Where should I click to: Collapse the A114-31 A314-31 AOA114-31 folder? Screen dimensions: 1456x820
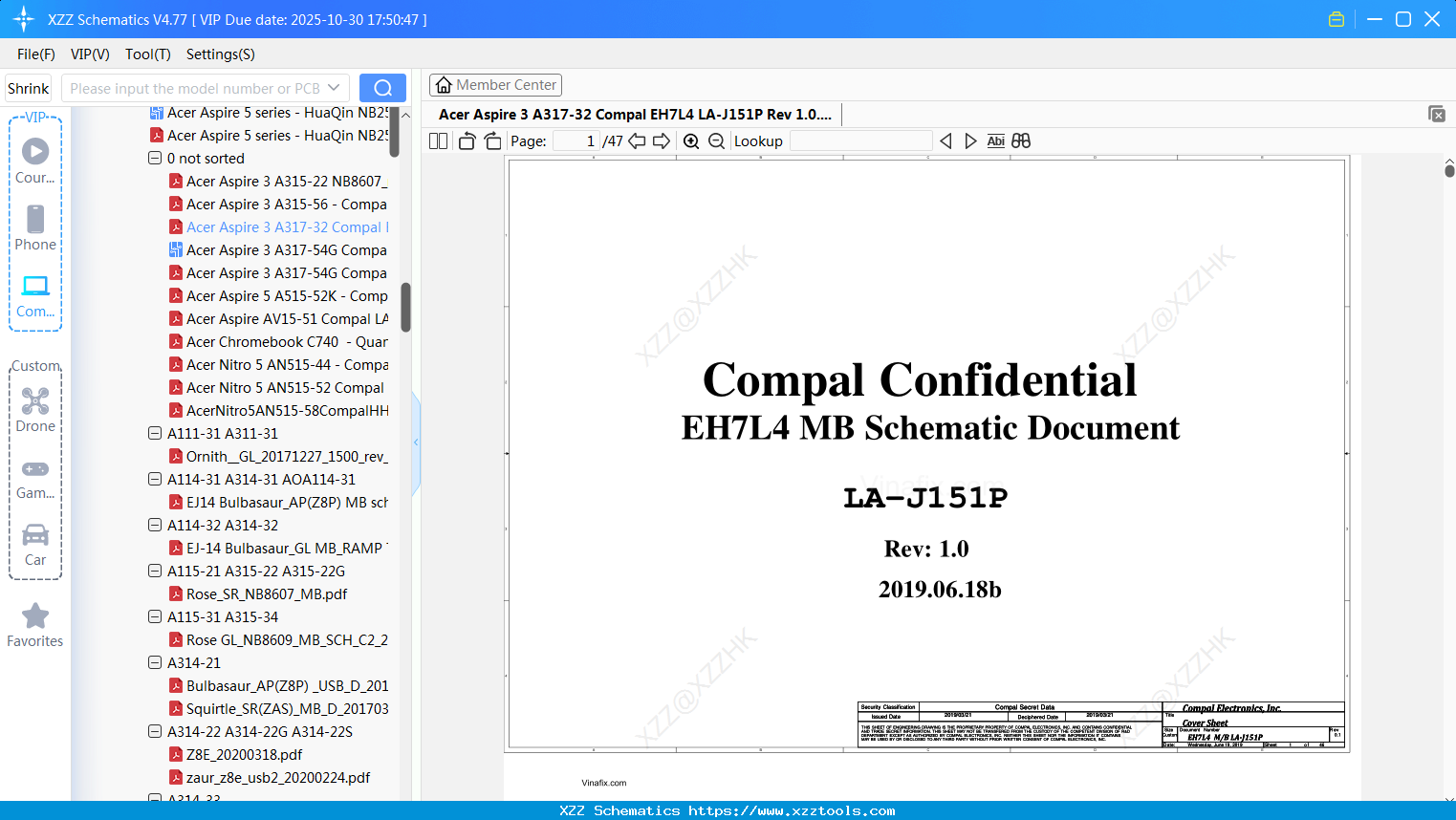tap(155, 479)
